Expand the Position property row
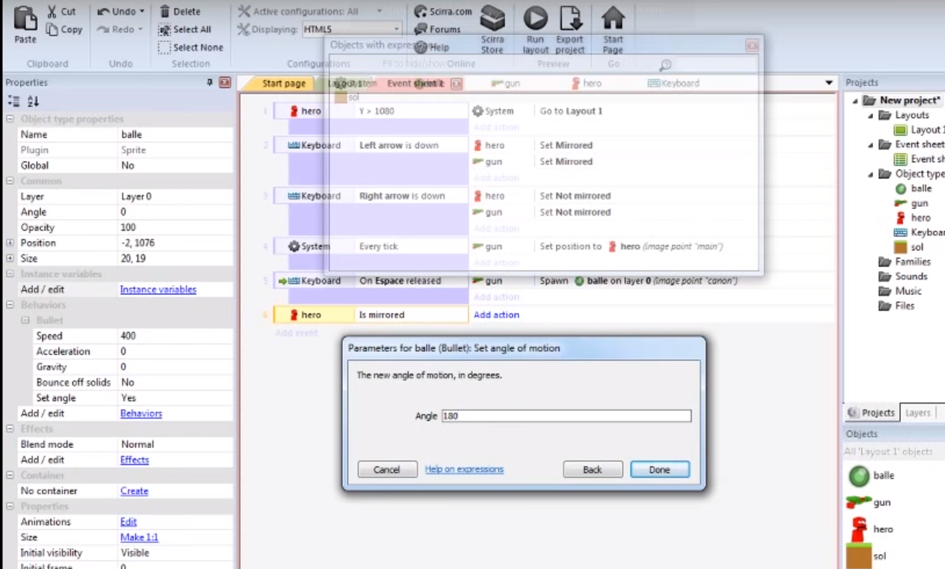Viewport: 945px width, 569px height. [10, 243]
